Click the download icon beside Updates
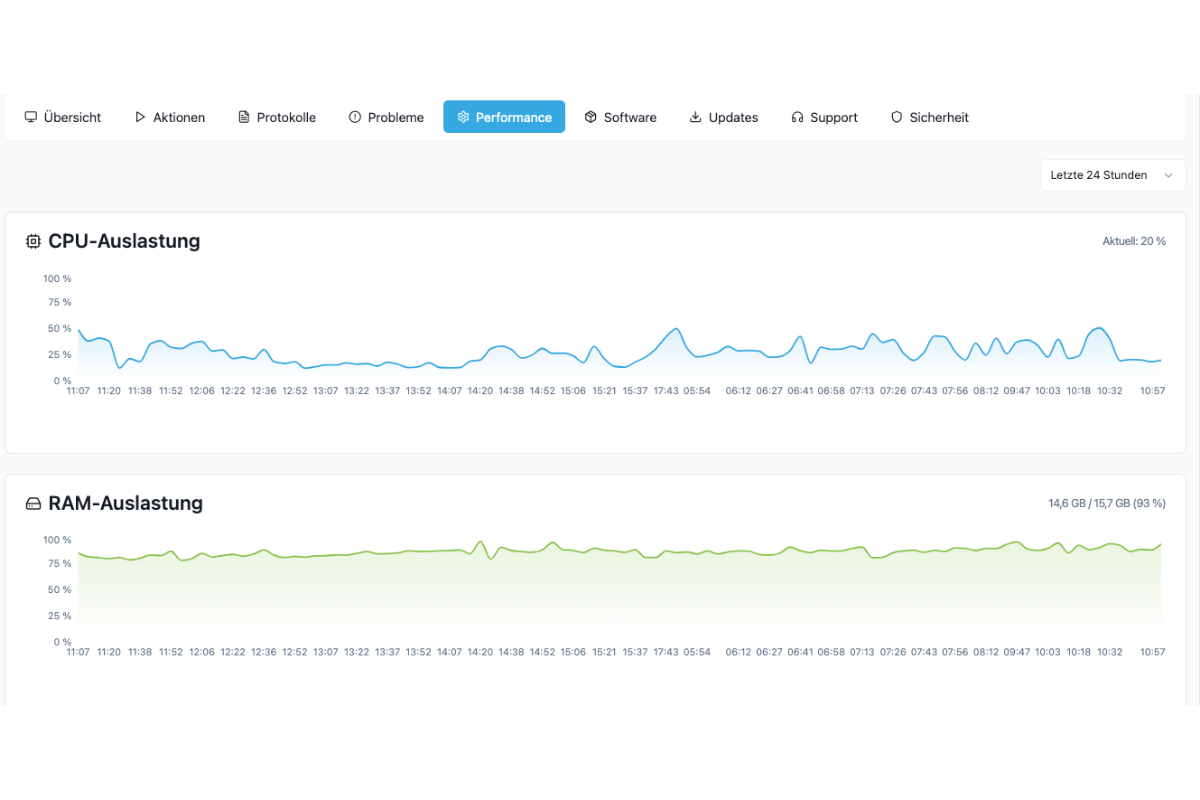The image size is (1200, 800). tap(696, 117)
